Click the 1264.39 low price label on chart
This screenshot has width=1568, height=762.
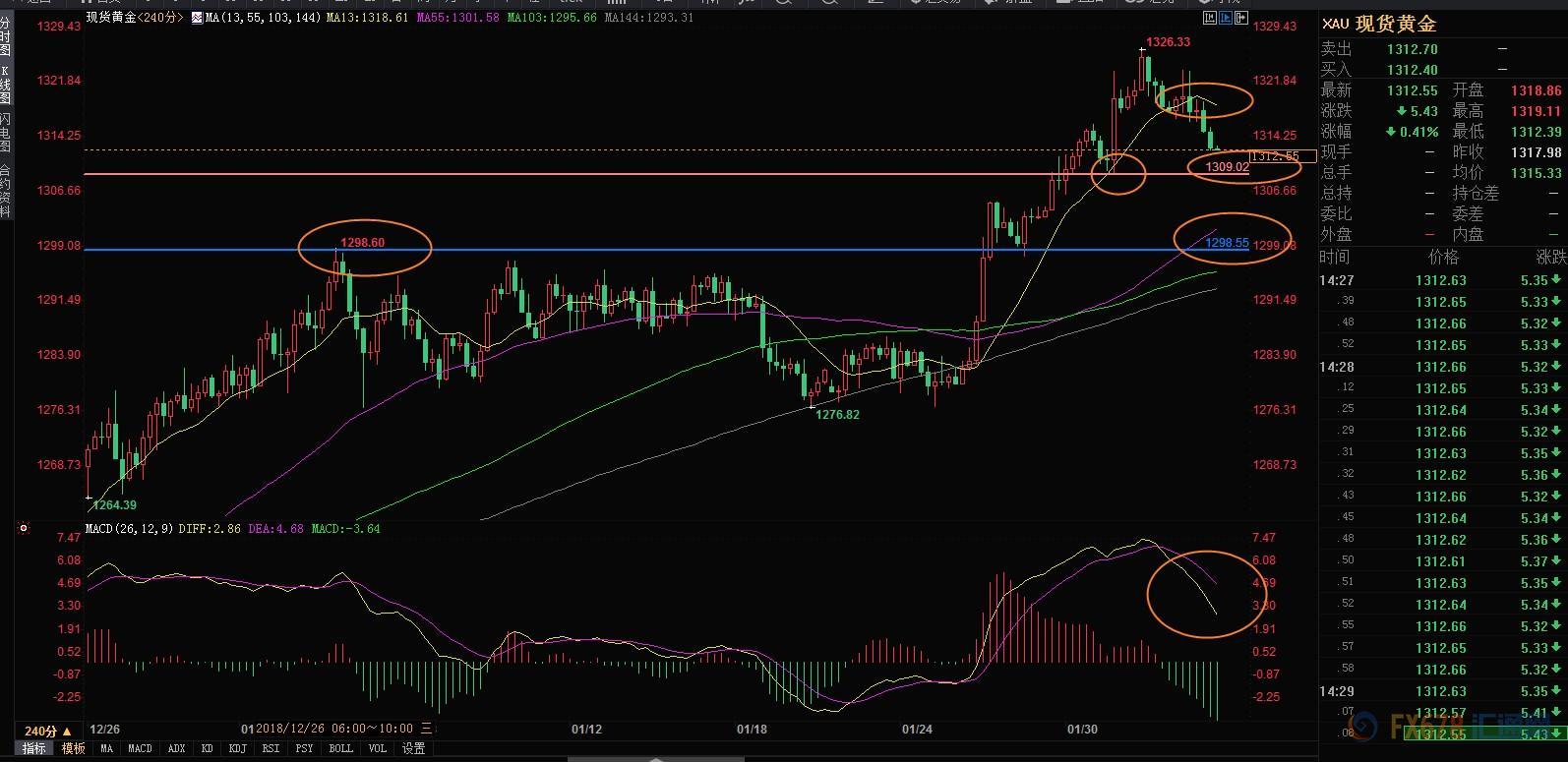(114, 505)
